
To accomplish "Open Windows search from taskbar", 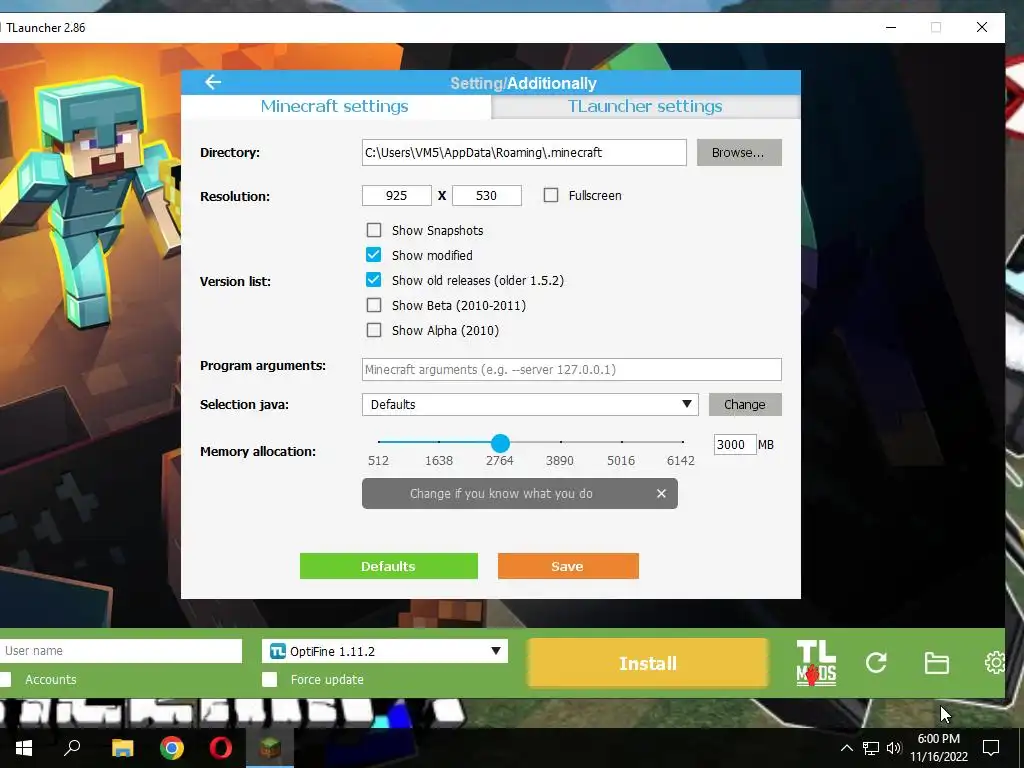I will pos(72,748).
